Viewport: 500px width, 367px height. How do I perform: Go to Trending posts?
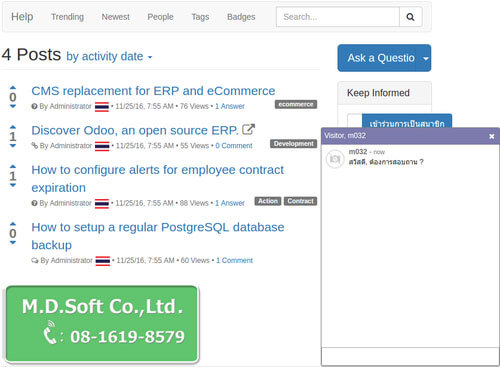click(x=67, y=17)
